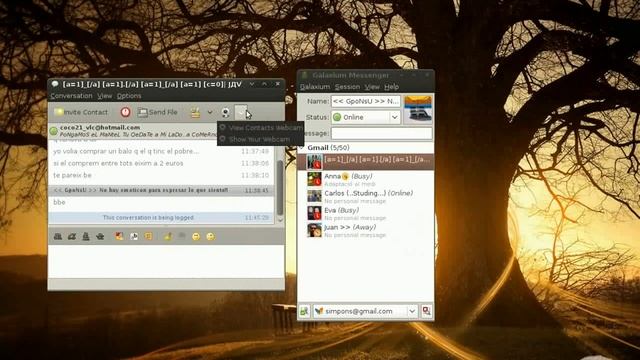This screenshot has height=360, width=640.
Task: Open the Options menu in chat window
Action: (x=129, y=96)
